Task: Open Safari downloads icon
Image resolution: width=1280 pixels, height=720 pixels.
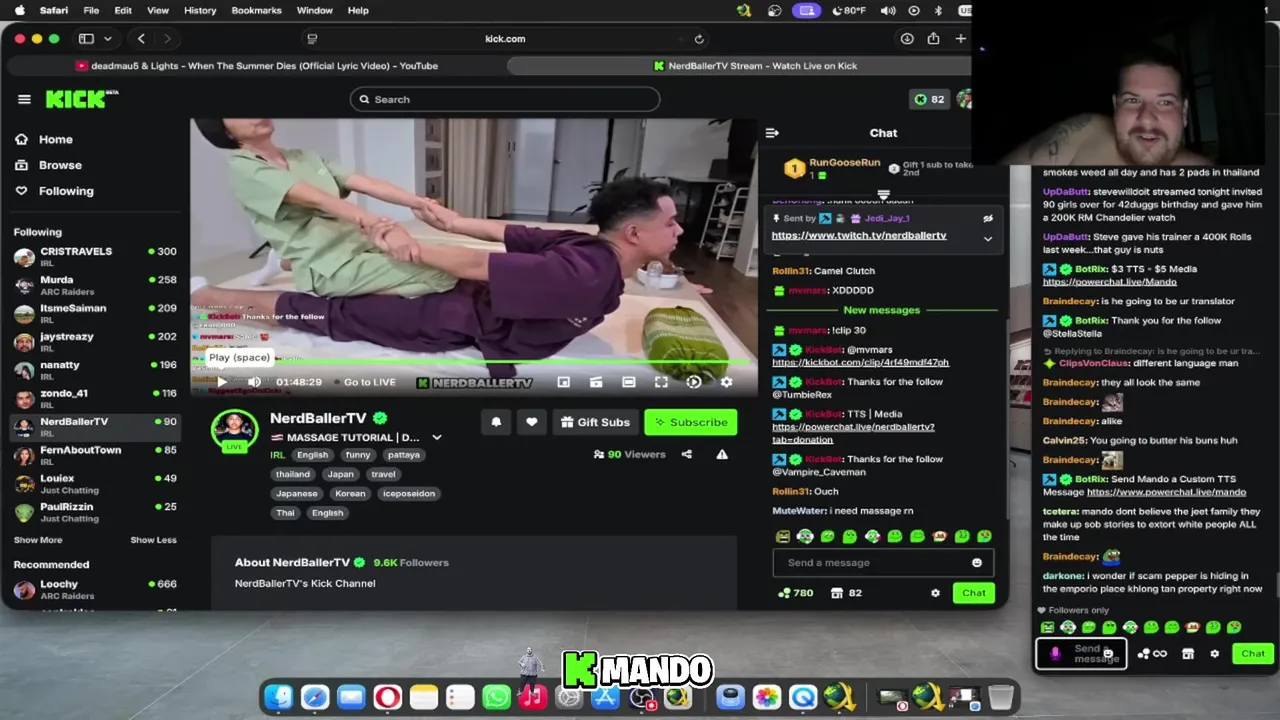Action: [907, 39]
